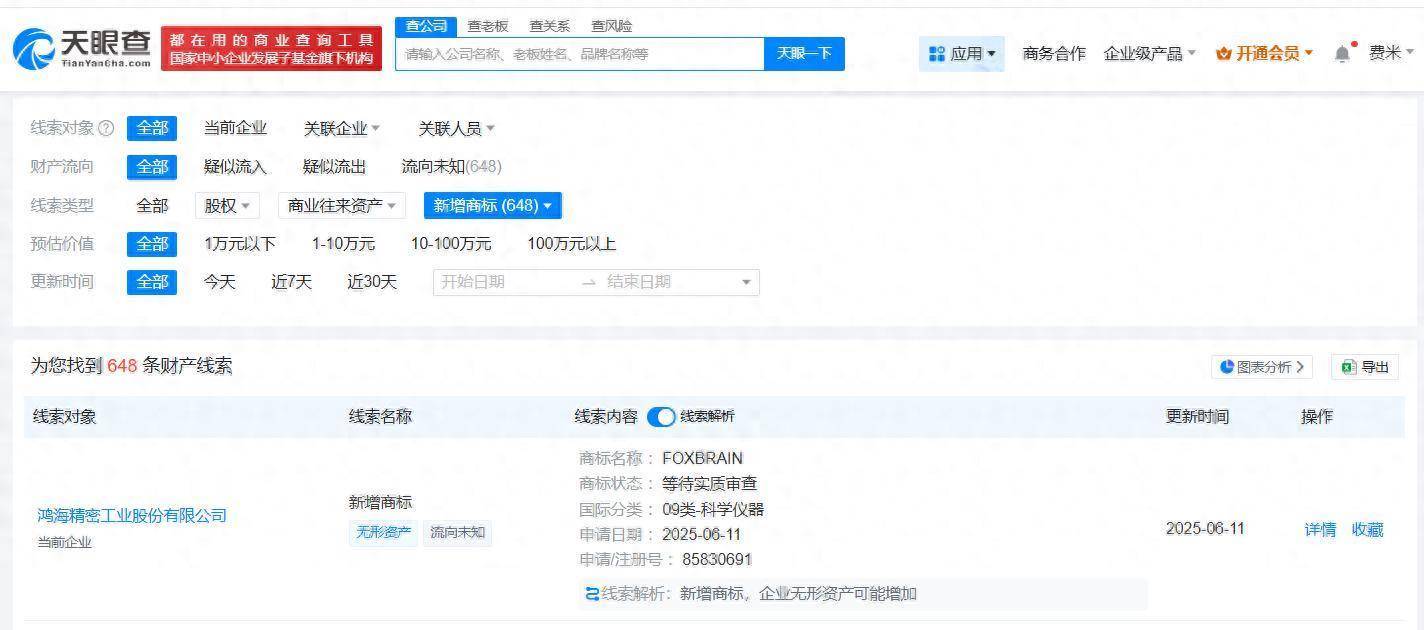This screenshot has width=1424, height=630.
Task: Click the 09类-科学仪器 classification text
Action: (x=713, y=510)
